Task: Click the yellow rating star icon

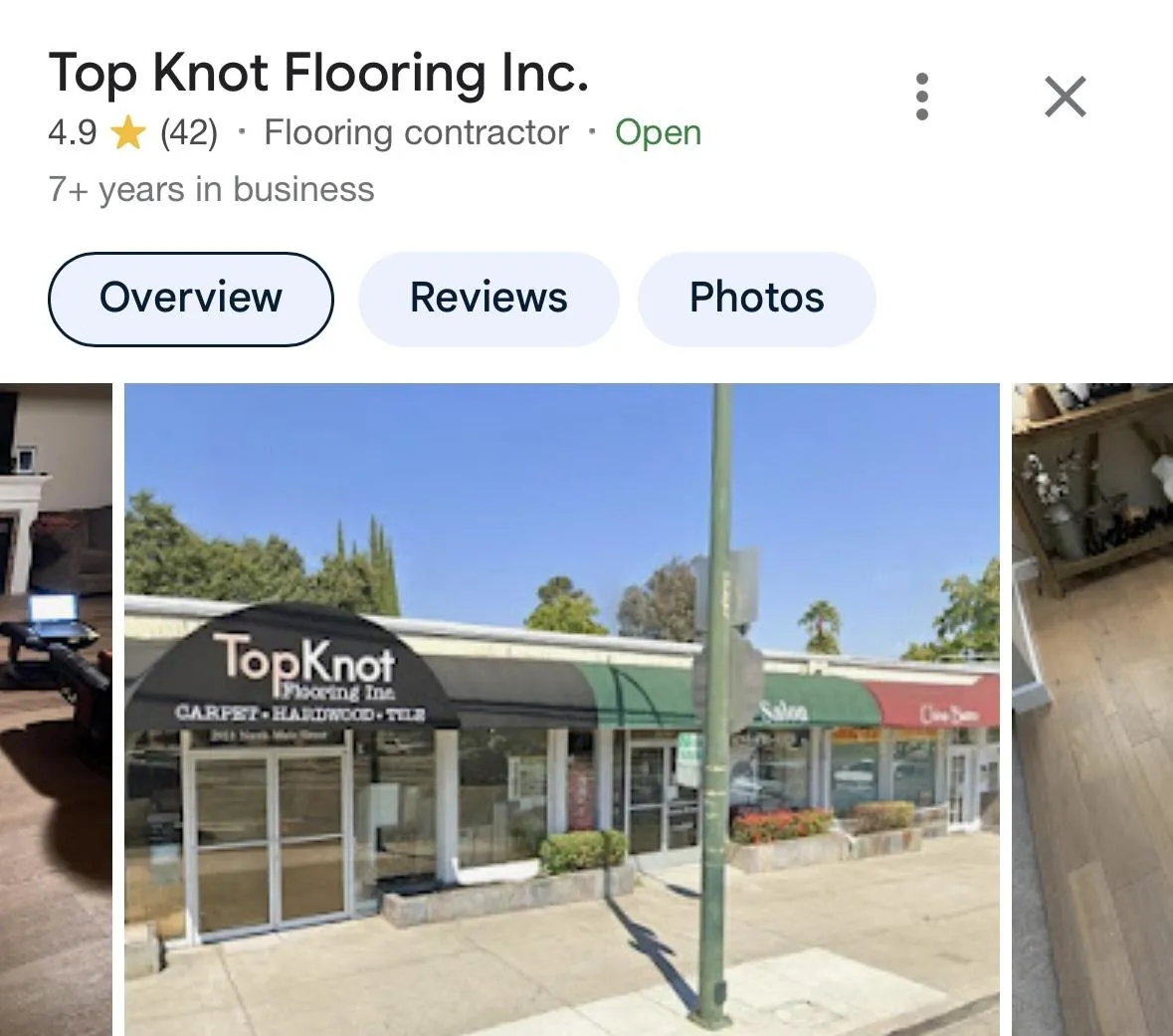Action: [128, 132]
